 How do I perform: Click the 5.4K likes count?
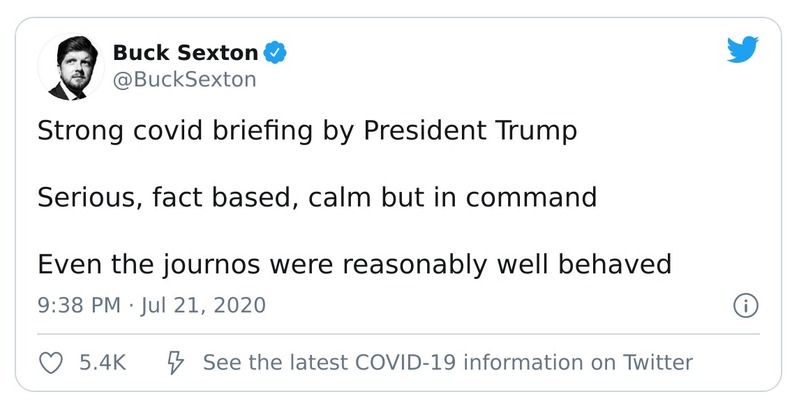point(101,361)
